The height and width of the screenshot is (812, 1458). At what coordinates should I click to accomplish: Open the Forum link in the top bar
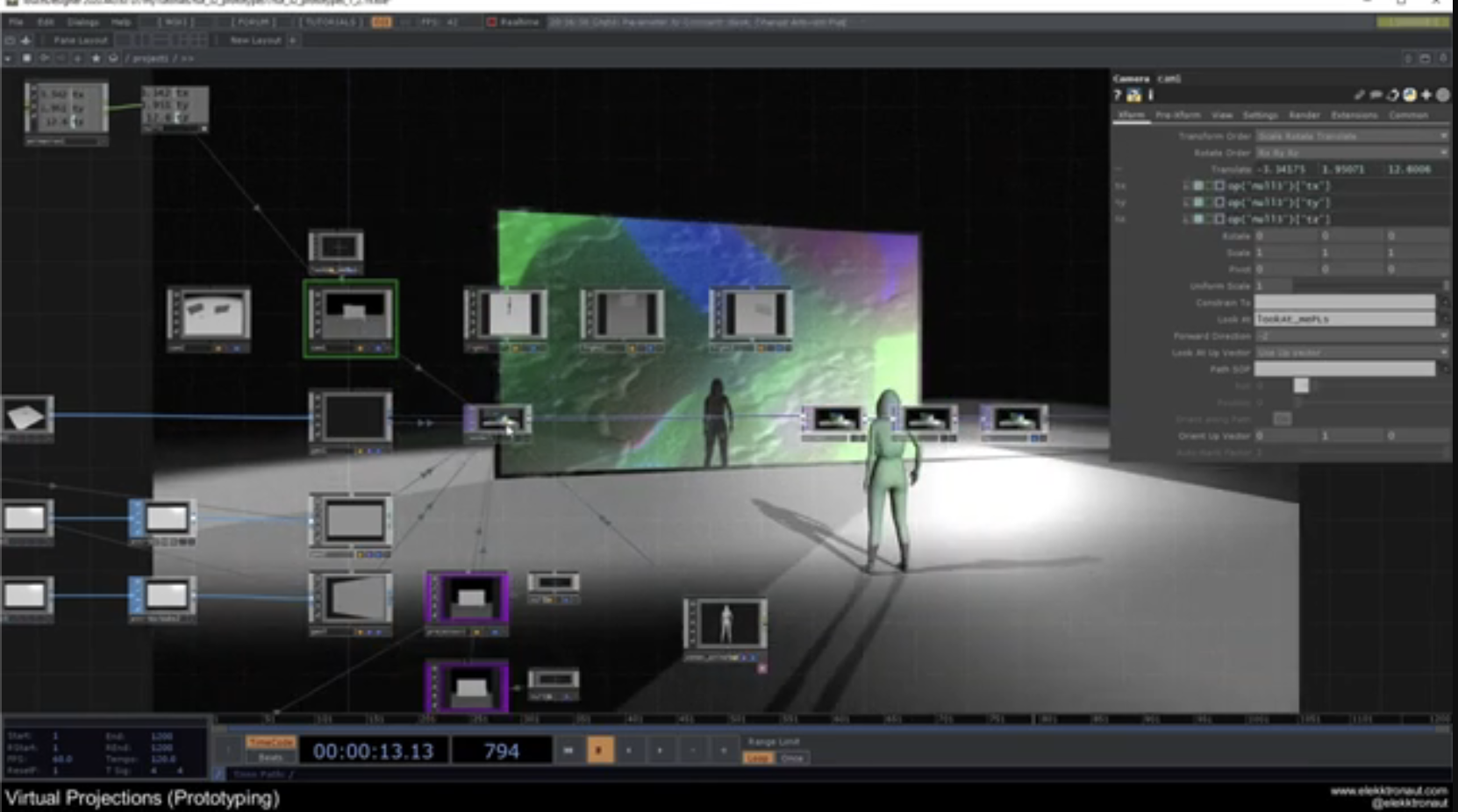click(255, 22)
